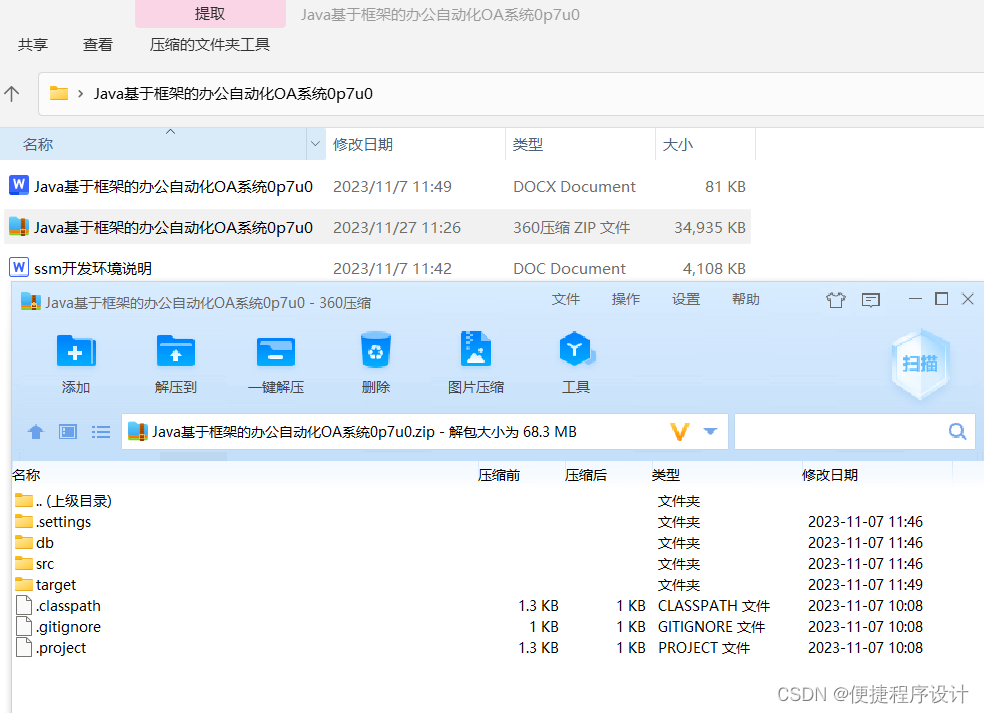The height and width of the screenshot is (713, 984).
Task: Click the feedback icon in the title bar
Action: coord(870,299)
